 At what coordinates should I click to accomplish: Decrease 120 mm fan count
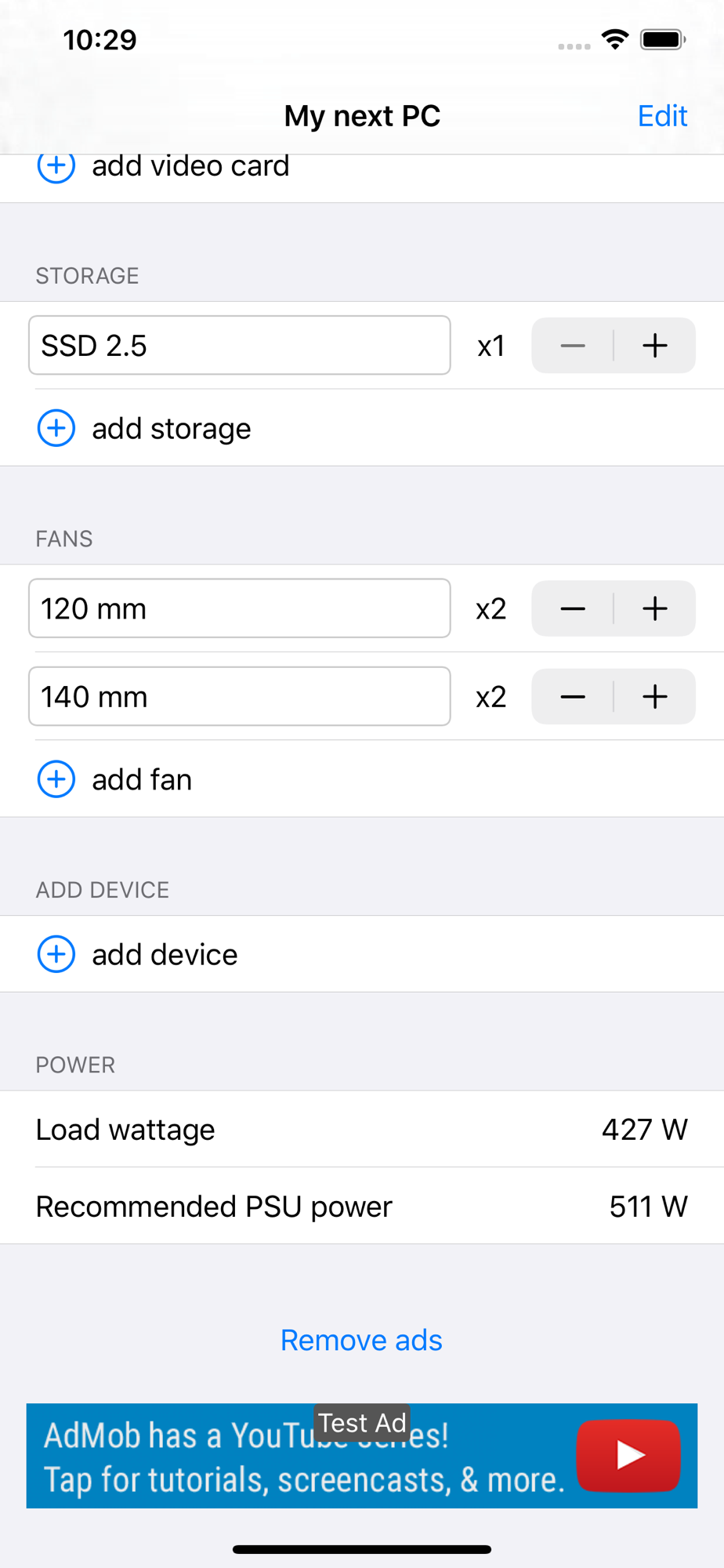click(573, 608)
